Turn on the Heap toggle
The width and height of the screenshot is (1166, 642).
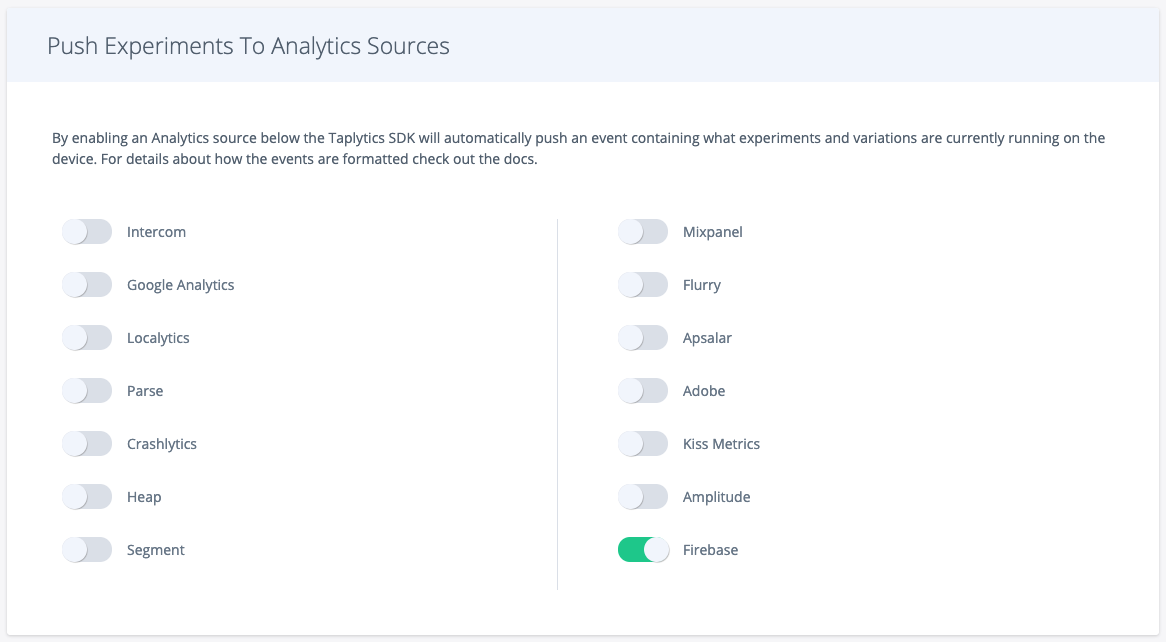click(x=87, y=496)
